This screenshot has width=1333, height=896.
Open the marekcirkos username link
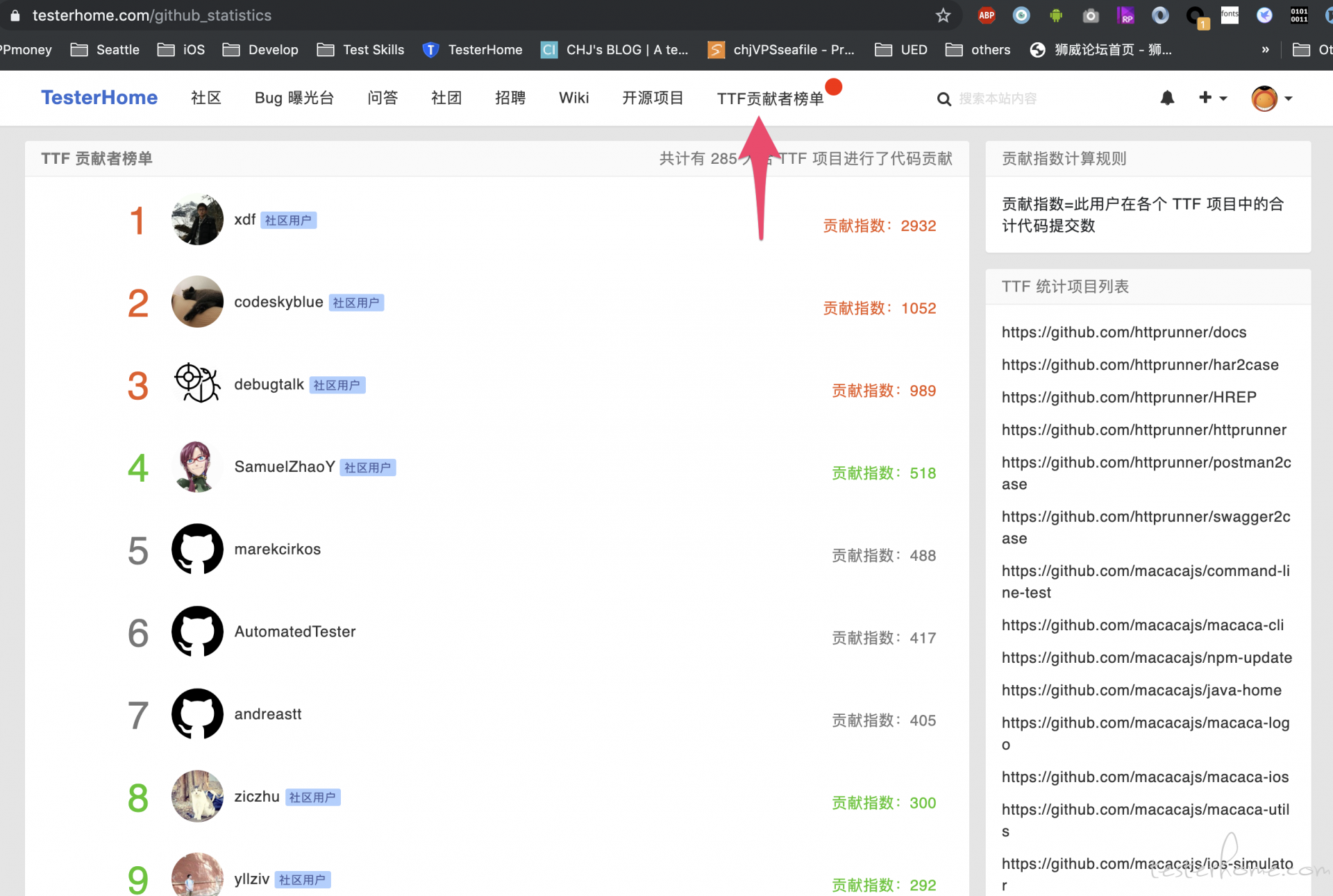(277, 549)
